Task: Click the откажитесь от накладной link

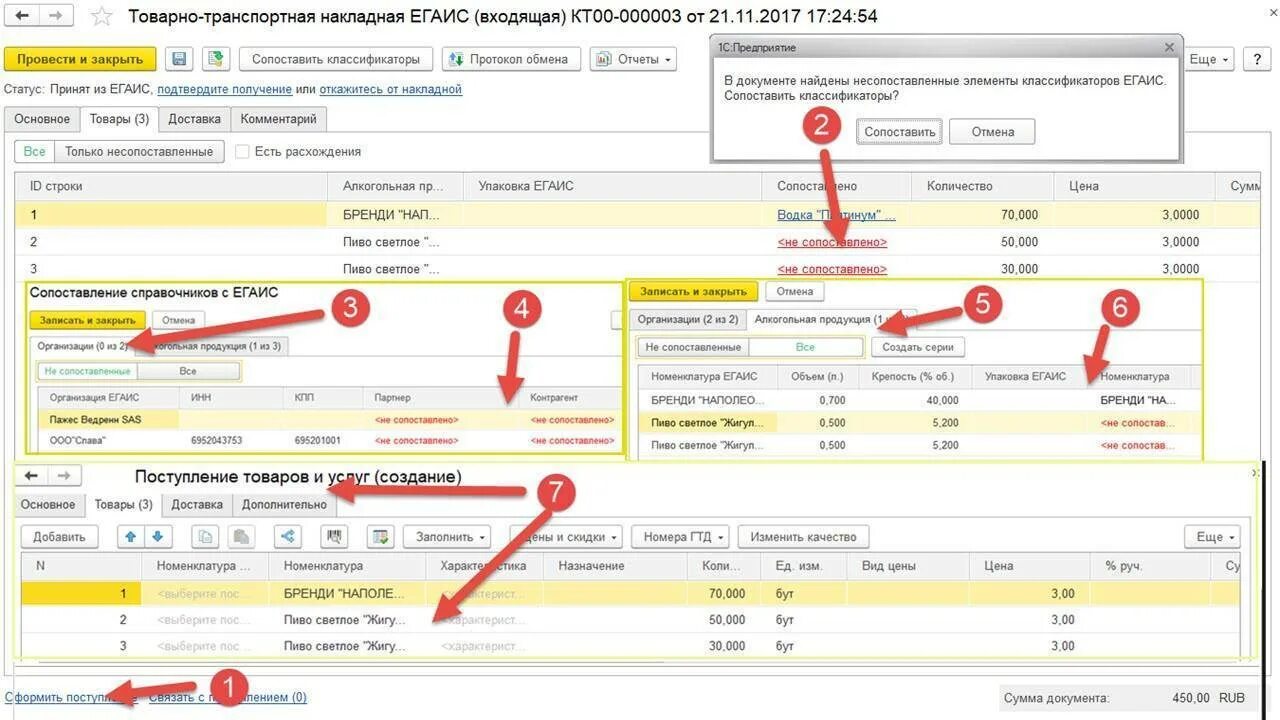Action: point(390,89)
